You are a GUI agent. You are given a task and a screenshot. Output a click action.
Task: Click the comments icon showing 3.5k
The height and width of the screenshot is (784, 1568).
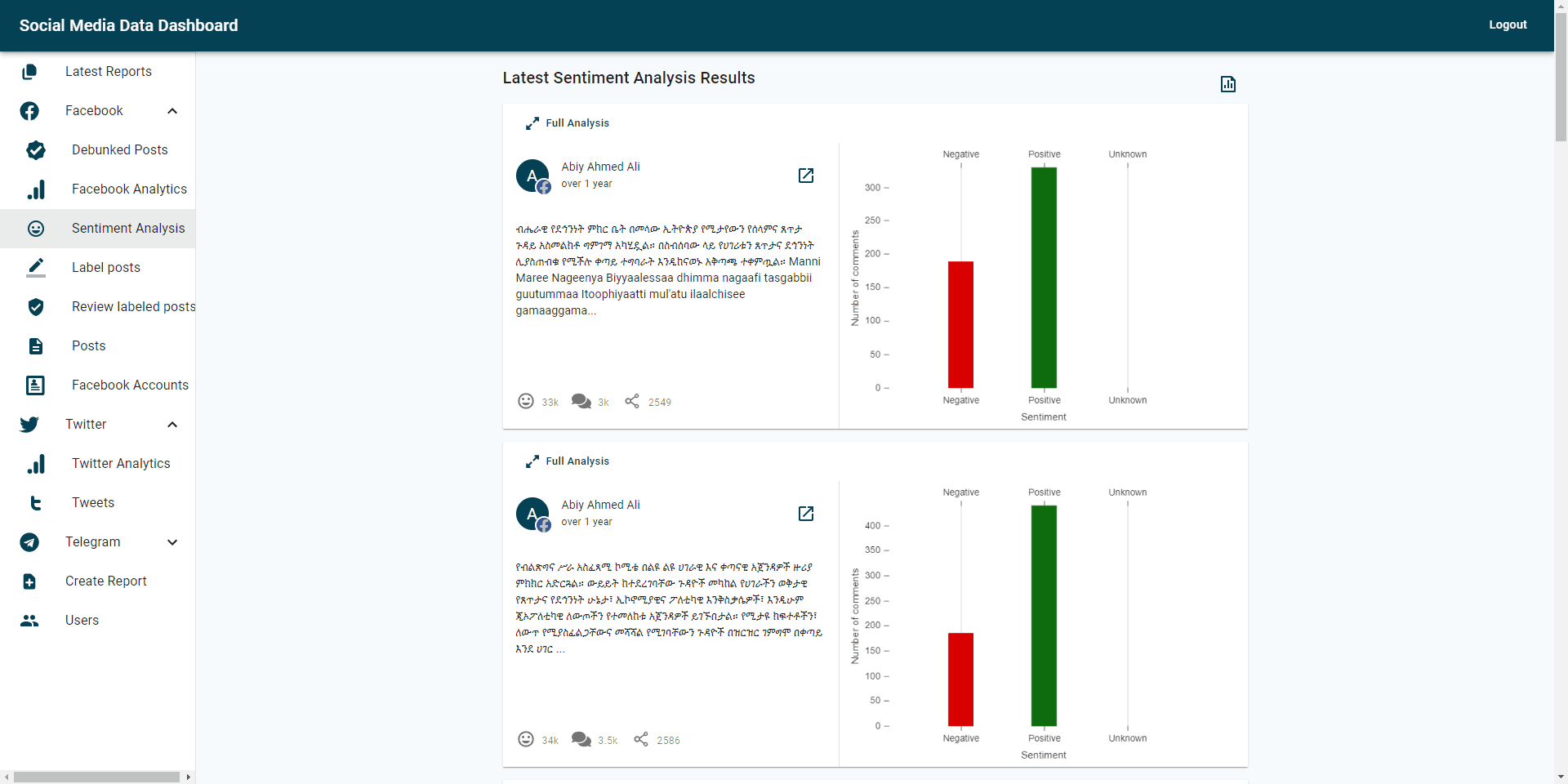(581, 739)
